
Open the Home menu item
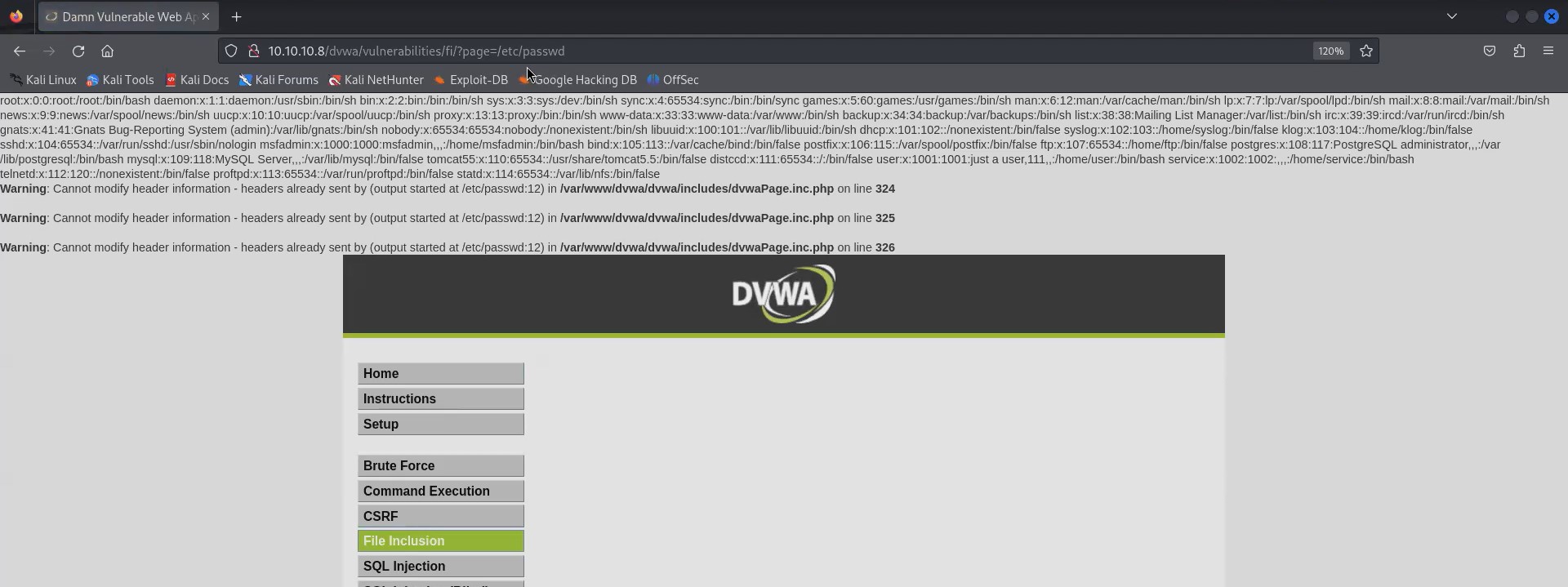(441, 374)
